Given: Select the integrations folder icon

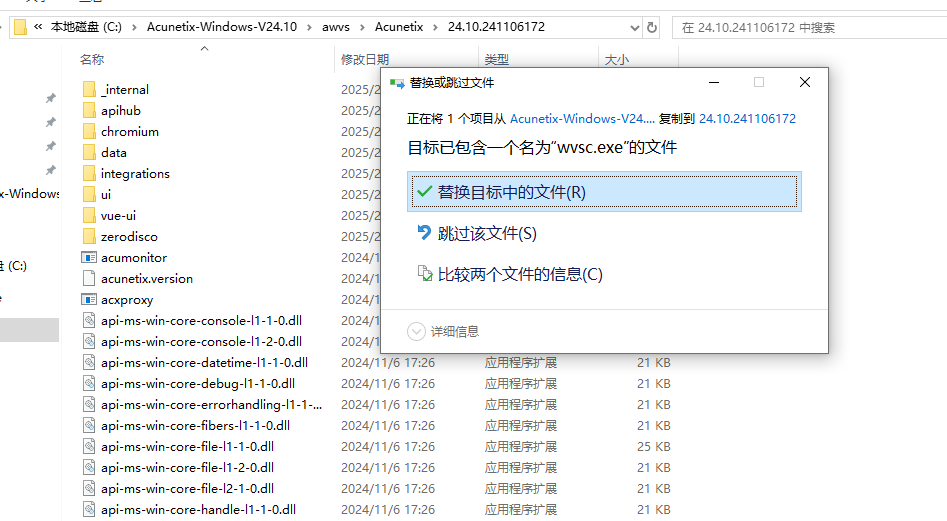Looking at the screenshot, I should click(x=89, y=173).
